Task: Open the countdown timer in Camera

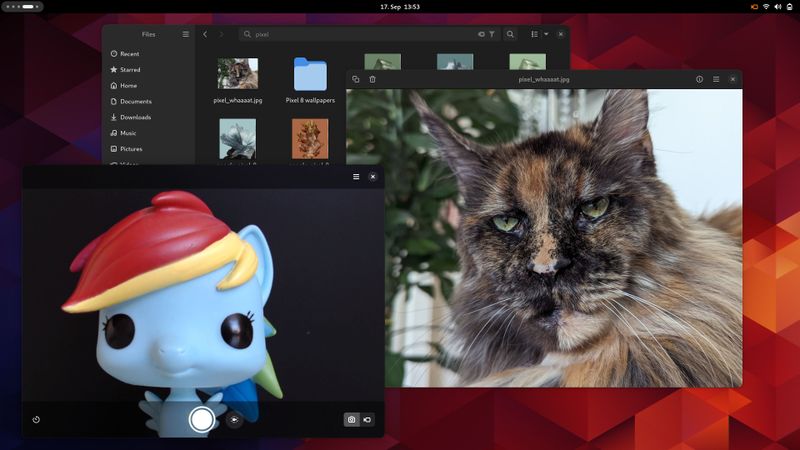Action: tap(36, 420)
